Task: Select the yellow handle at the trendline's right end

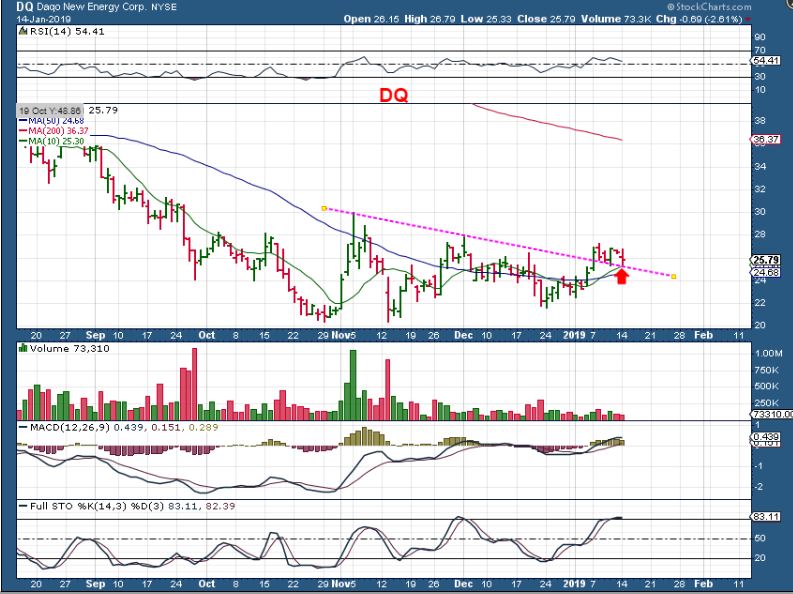Action: click(674, 277)
